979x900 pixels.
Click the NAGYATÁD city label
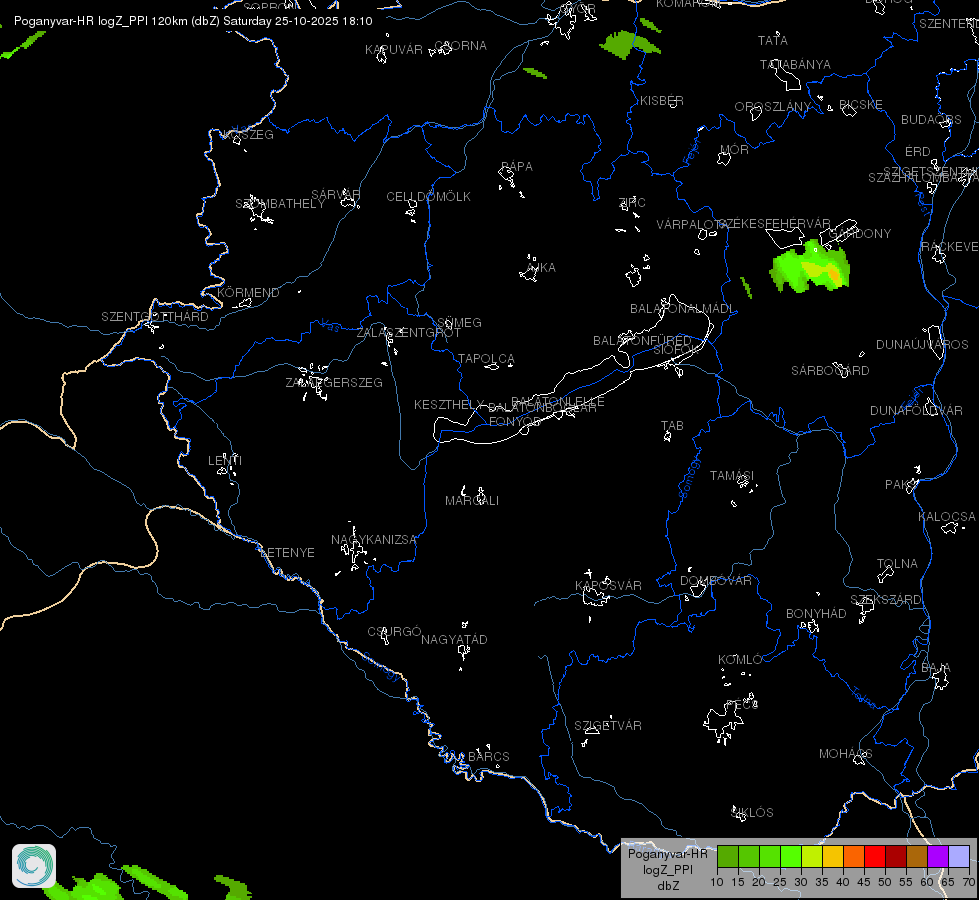pyautogui.click(x=454, y=640)
